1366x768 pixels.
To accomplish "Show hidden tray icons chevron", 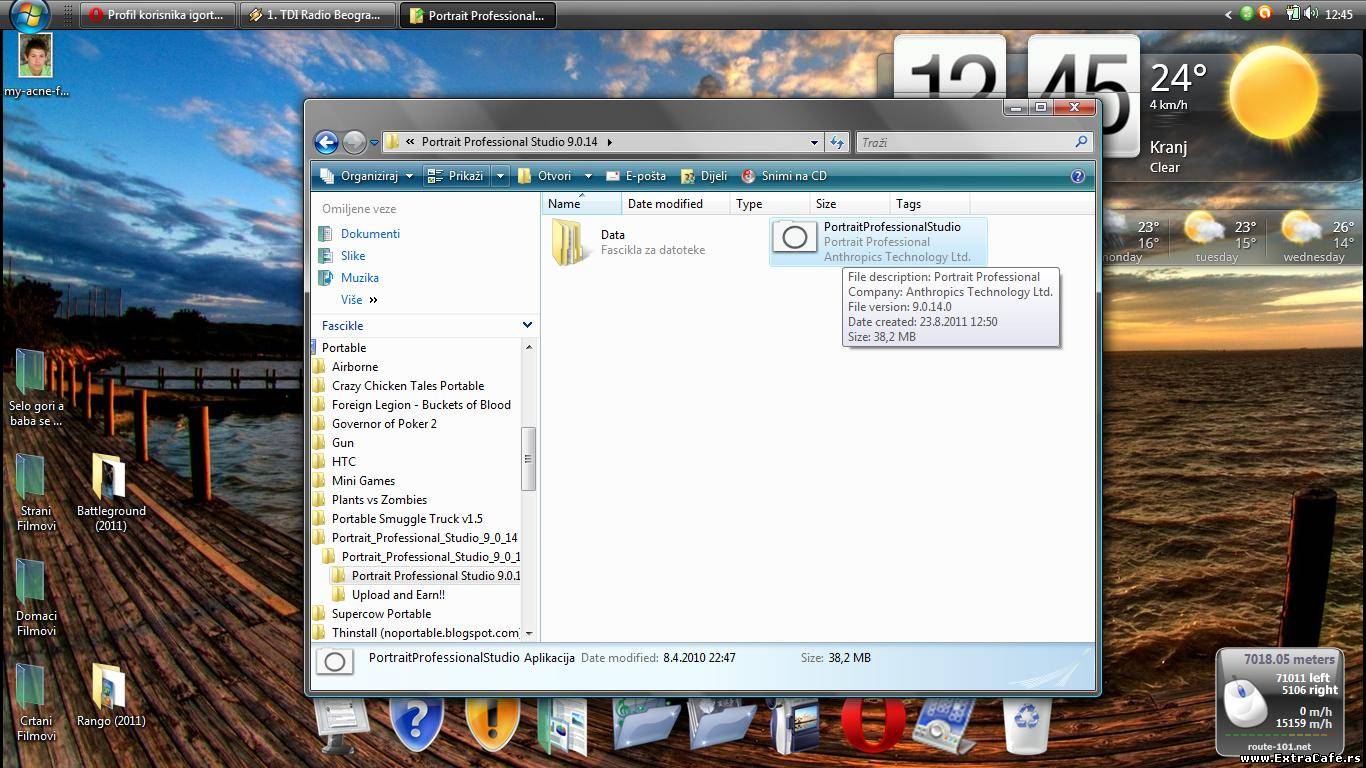I will 1229,14.
